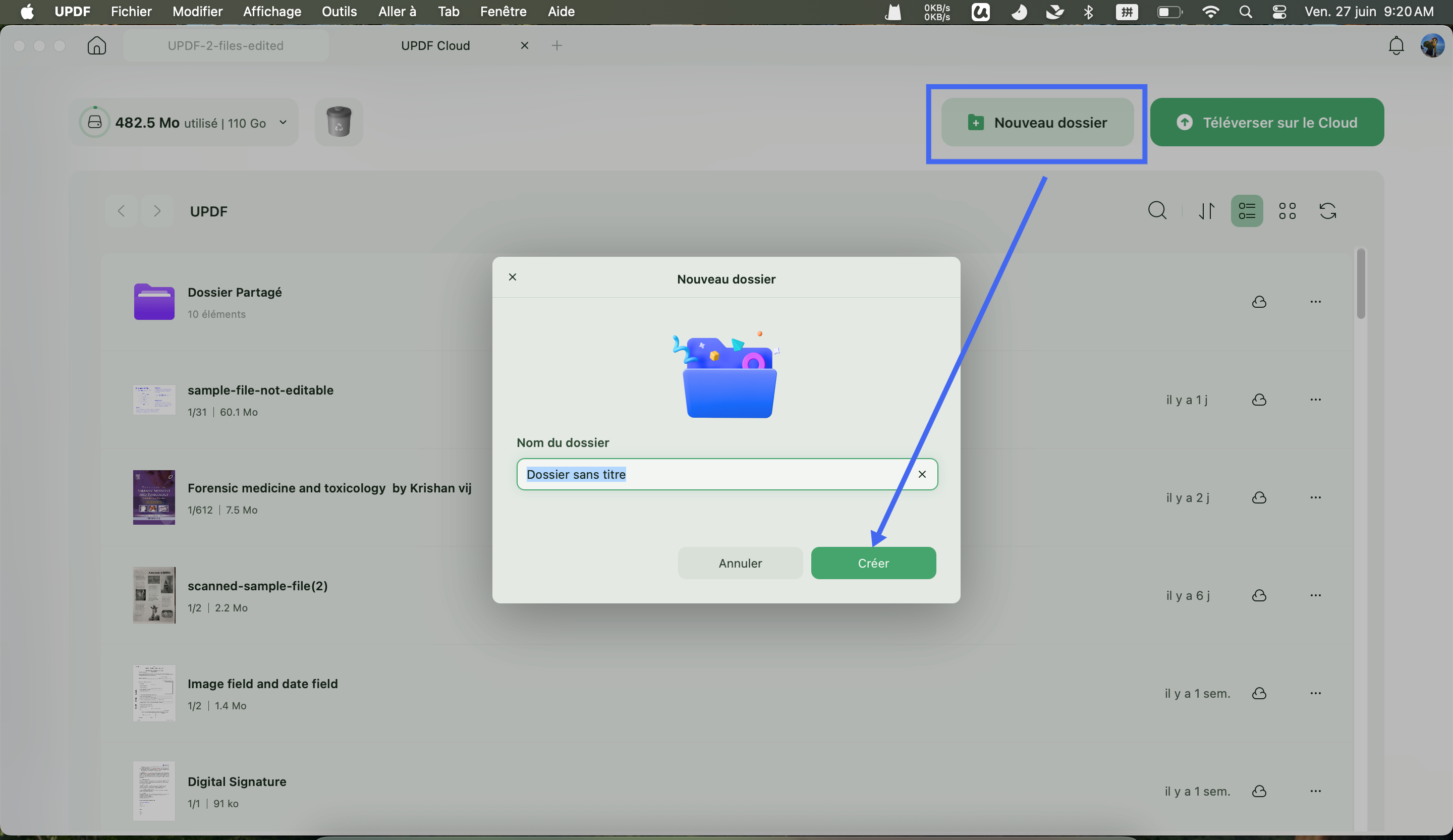Click the file list vertical scrollbar
Viewport: 1453px width, 840px height.
click(x=1360, y=284)
